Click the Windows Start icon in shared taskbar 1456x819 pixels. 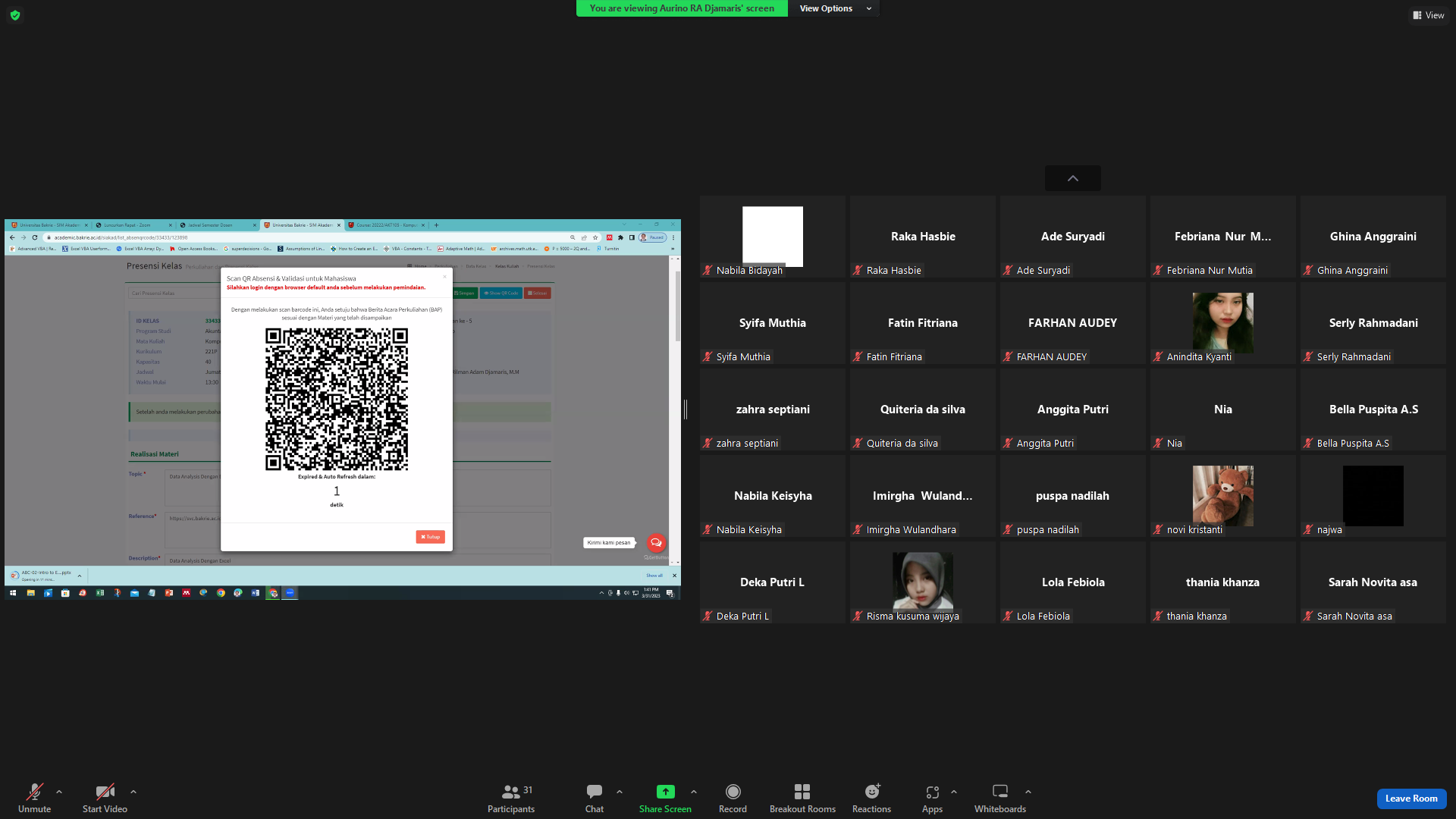[13, 593]
